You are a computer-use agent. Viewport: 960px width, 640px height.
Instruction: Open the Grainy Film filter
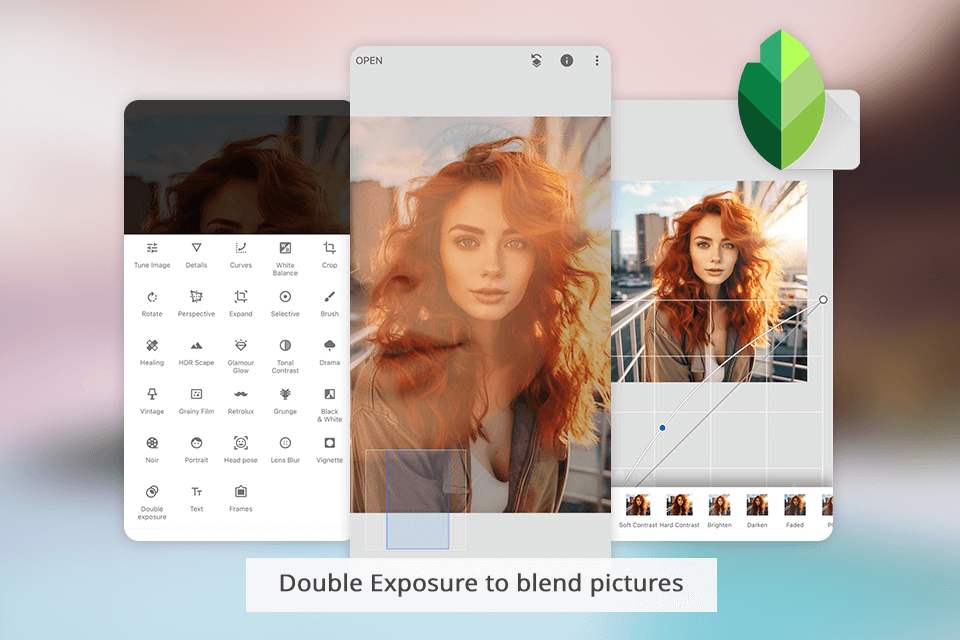pyautogui.click(x=197, y=402)
